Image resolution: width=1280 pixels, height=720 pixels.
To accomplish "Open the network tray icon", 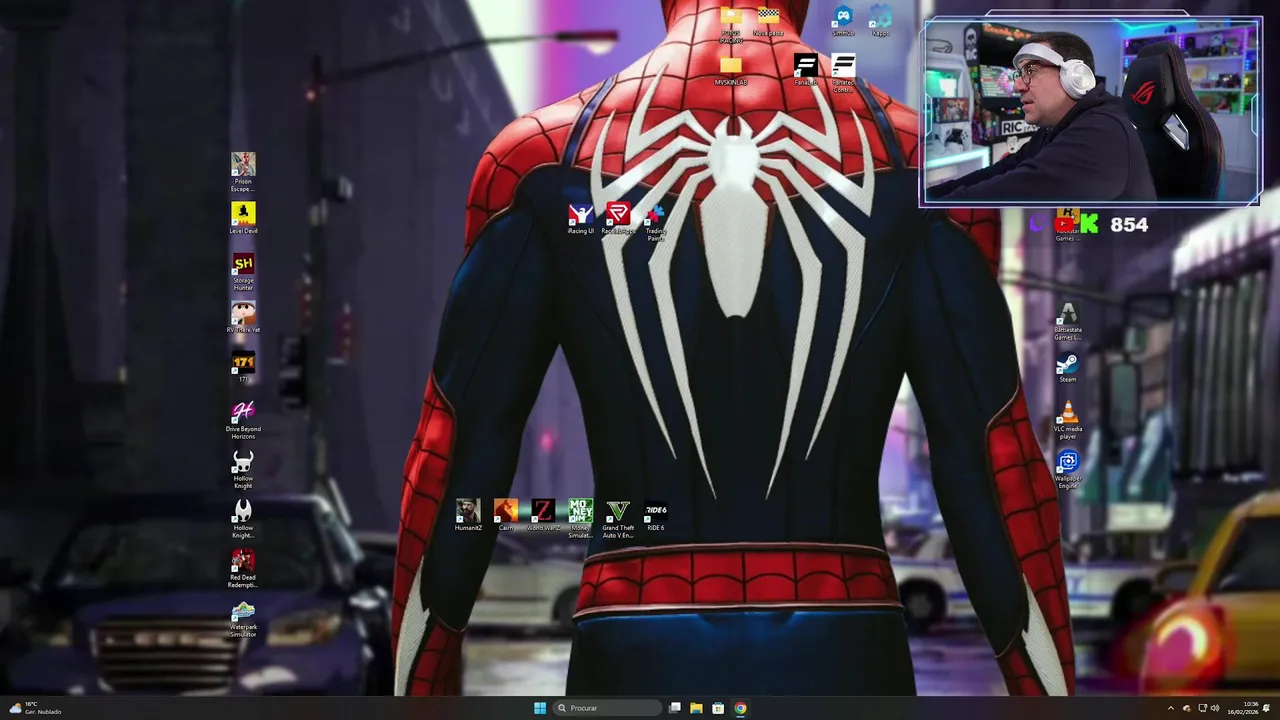I will (x=1201, y=708).
